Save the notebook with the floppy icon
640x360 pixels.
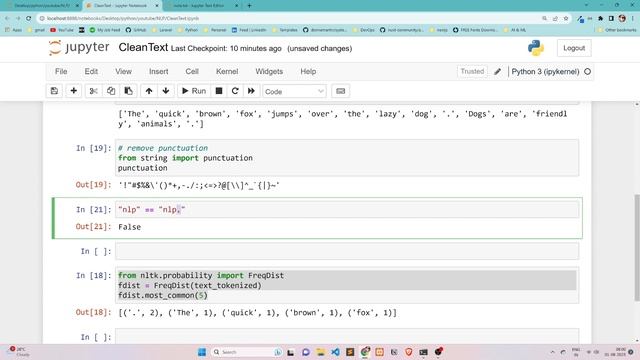[54, 91]
